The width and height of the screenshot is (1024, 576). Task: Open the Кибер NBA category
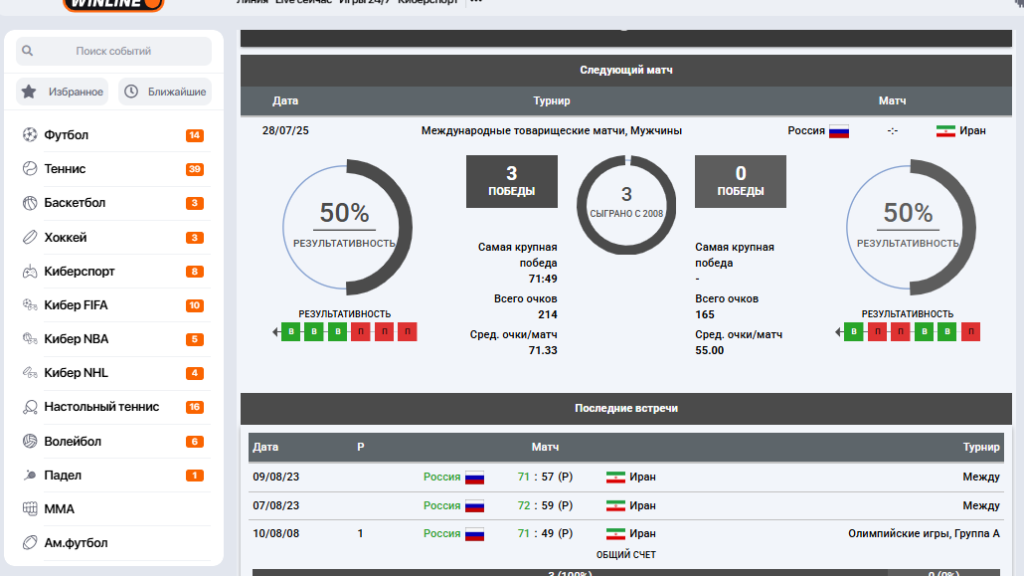[x=76, y=339]
